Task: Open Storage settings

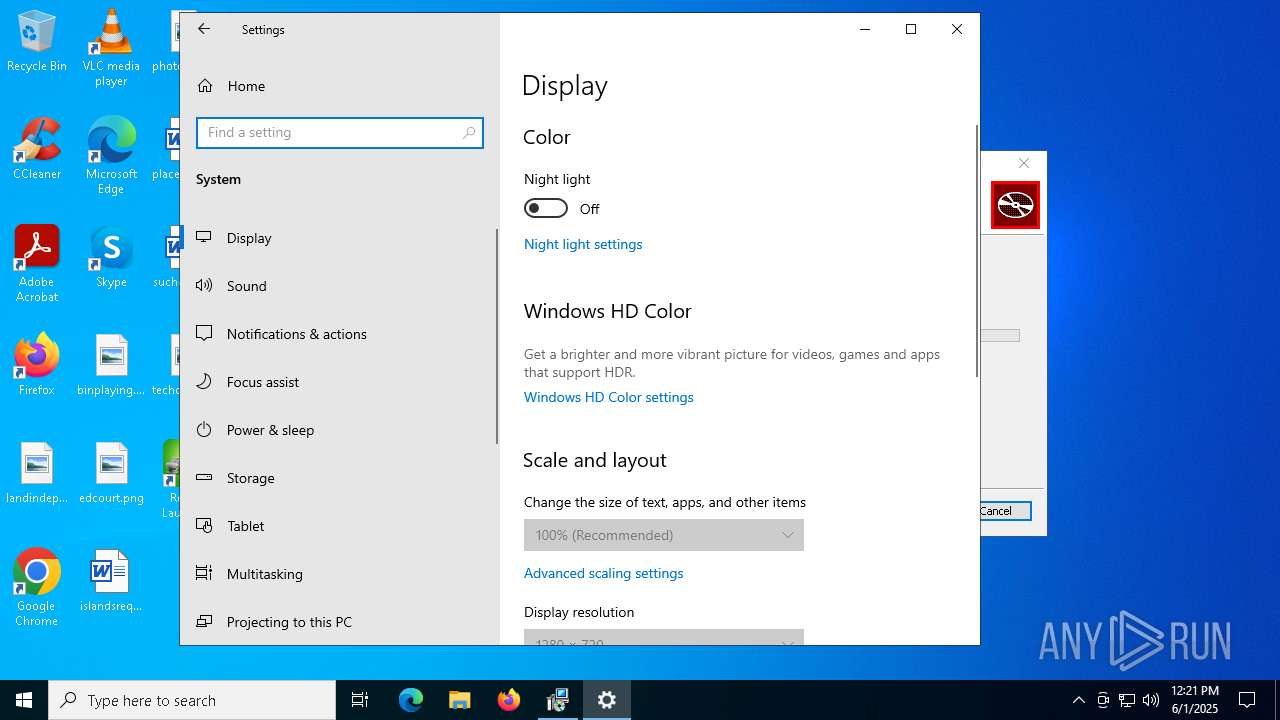Action: click(x=338, y=478)
